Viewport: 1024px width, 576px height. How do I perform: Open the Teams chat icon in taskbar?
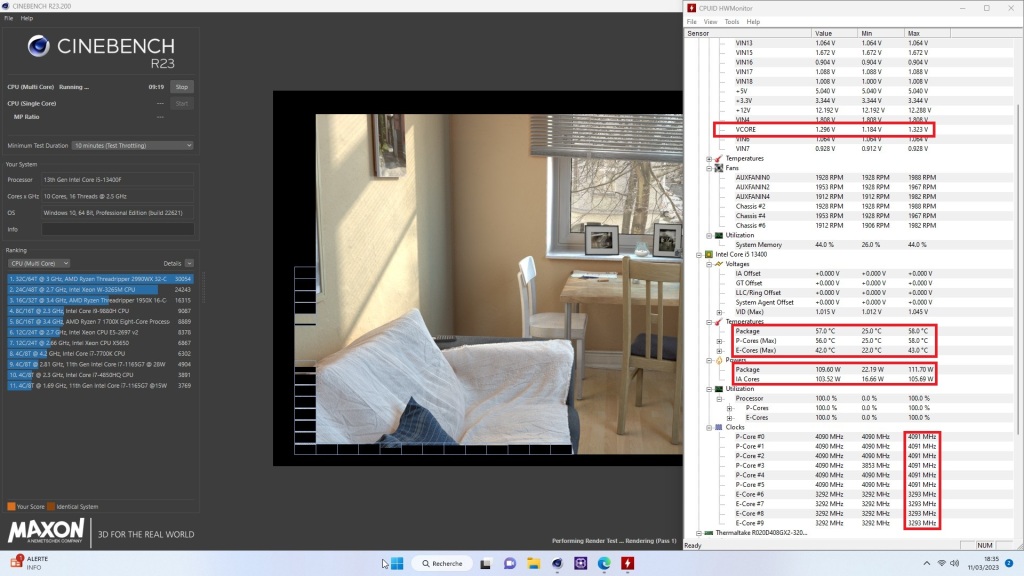point(511,563)
